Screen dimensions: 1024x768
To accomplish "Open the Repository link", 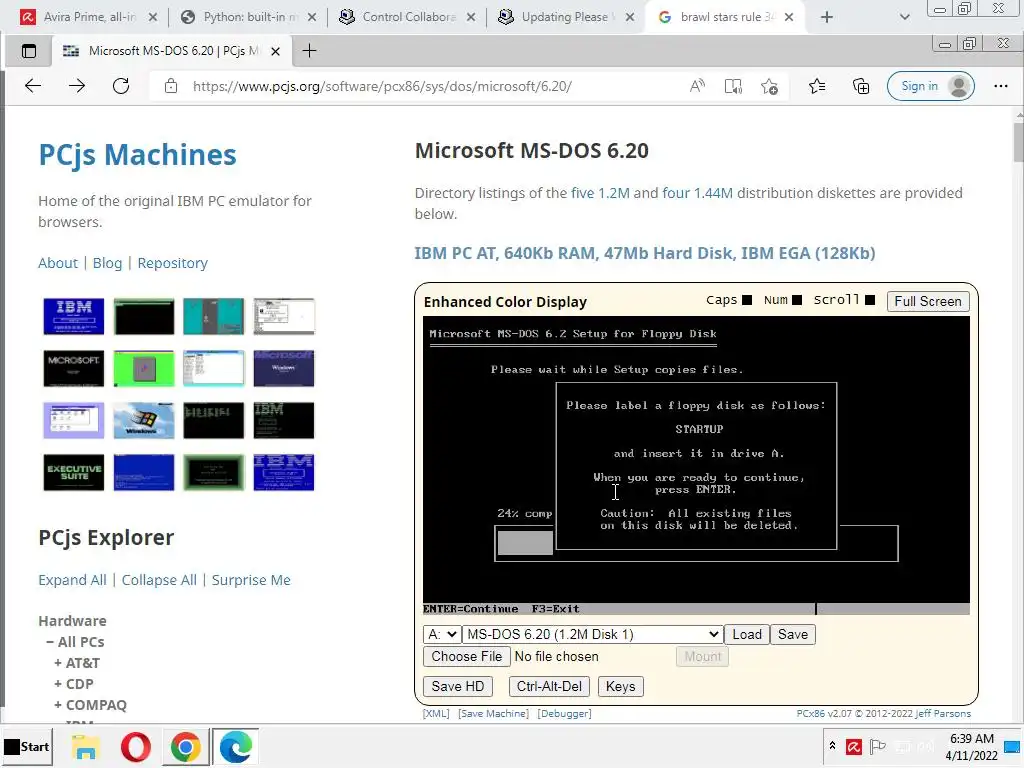I will point(172,263).
